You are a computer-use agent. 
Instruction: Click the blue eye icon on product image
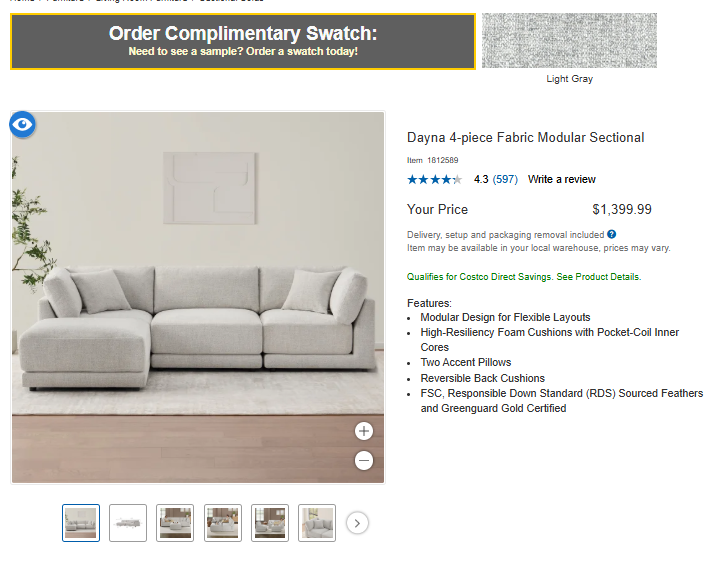(23, 124)
